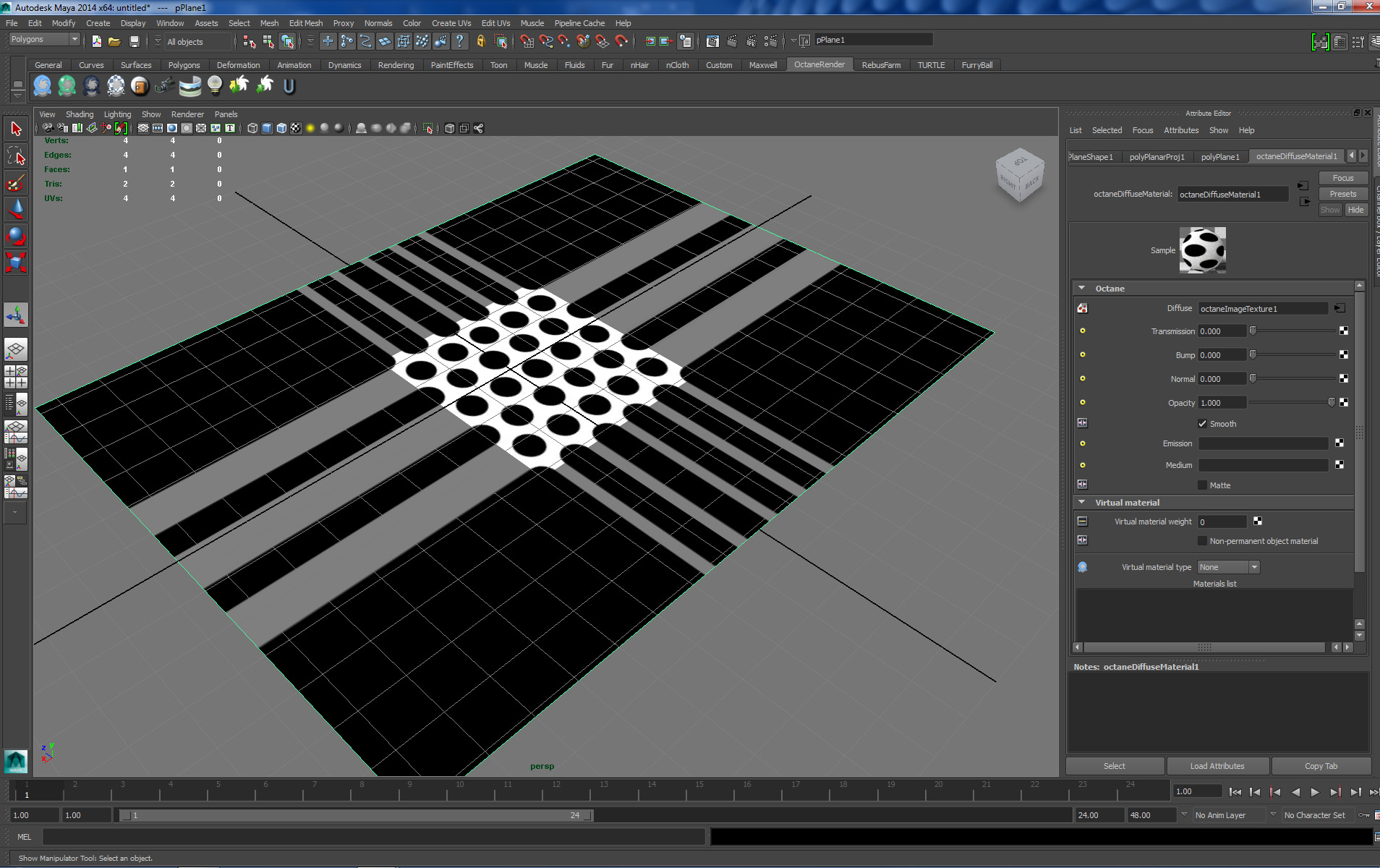This screenshot has width=1380, height=868.
Task: Click the Scale tool cube icon
Action: pyautogui.click(x=16, y=262)
